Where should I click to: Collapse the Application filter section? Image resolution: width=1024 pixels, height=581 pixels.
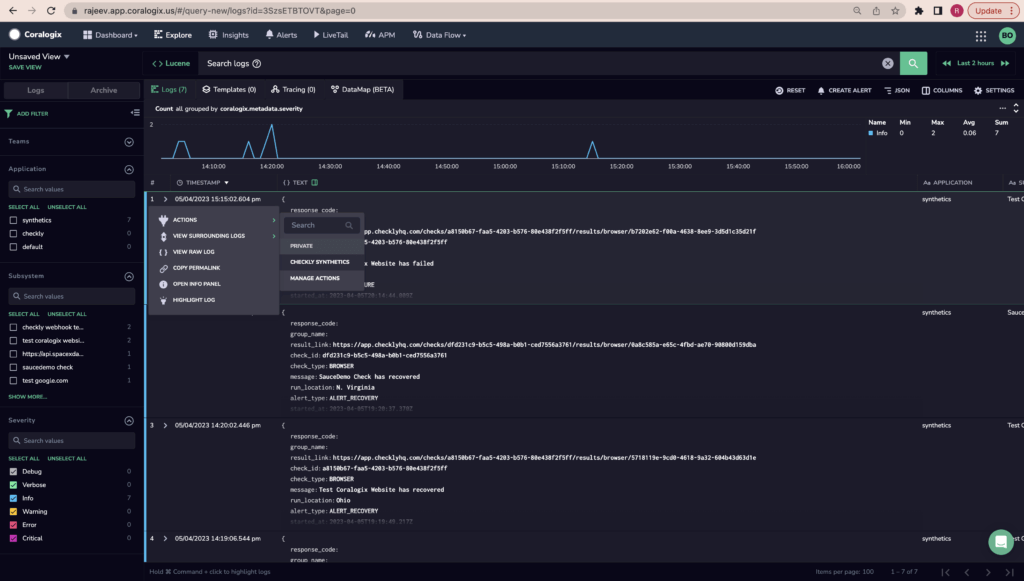point(129,169)
